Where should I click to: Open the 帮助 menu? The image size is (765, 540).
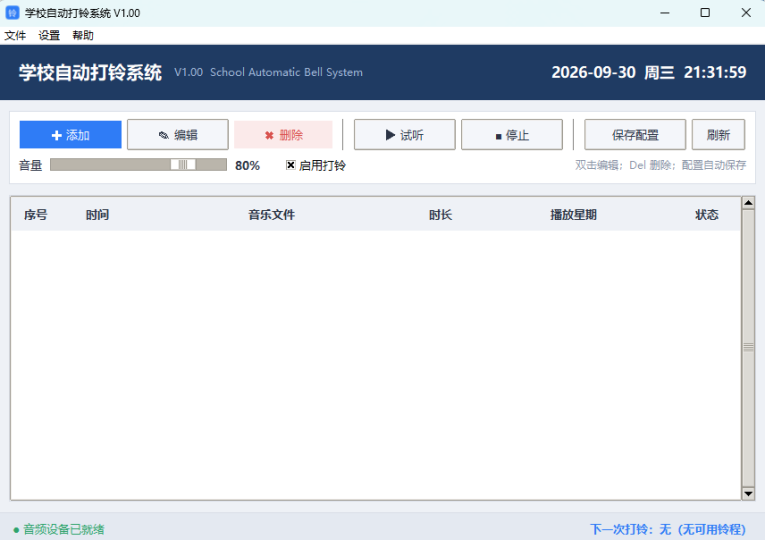pyautogui.click(x=83, y=36)
